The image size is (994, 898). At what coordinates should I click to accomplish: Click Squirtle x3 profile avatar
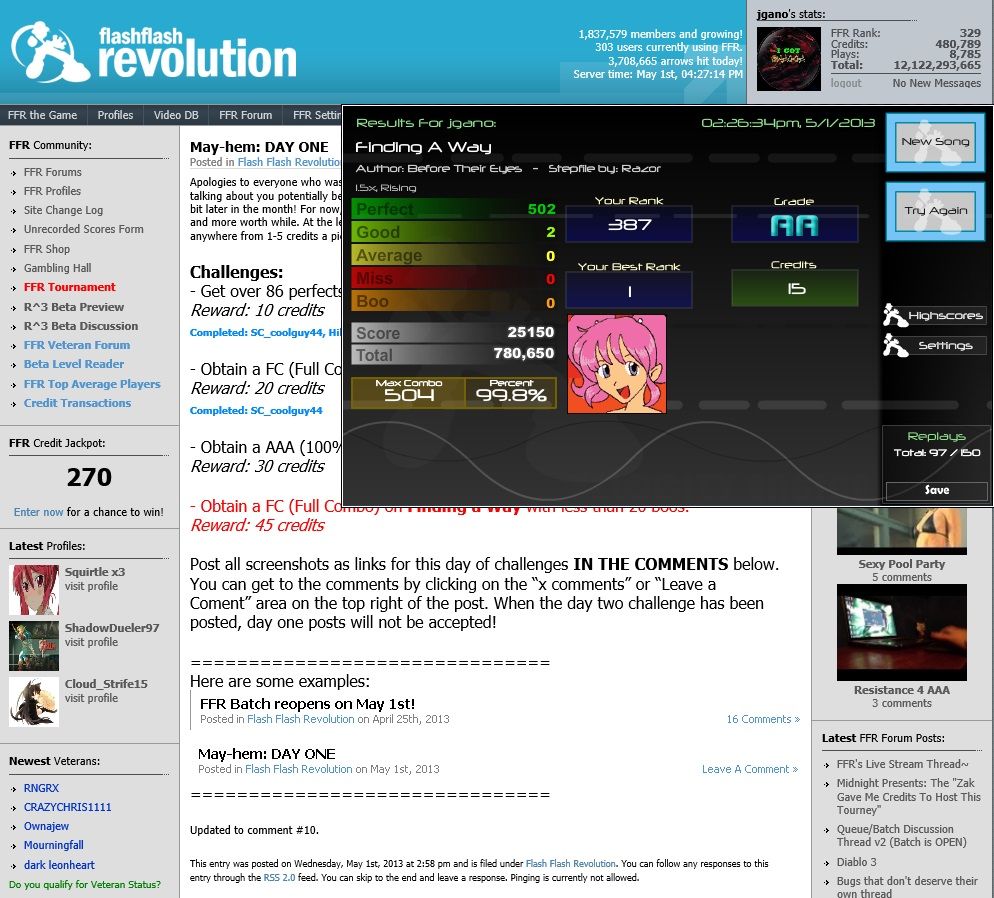[34, 590]
